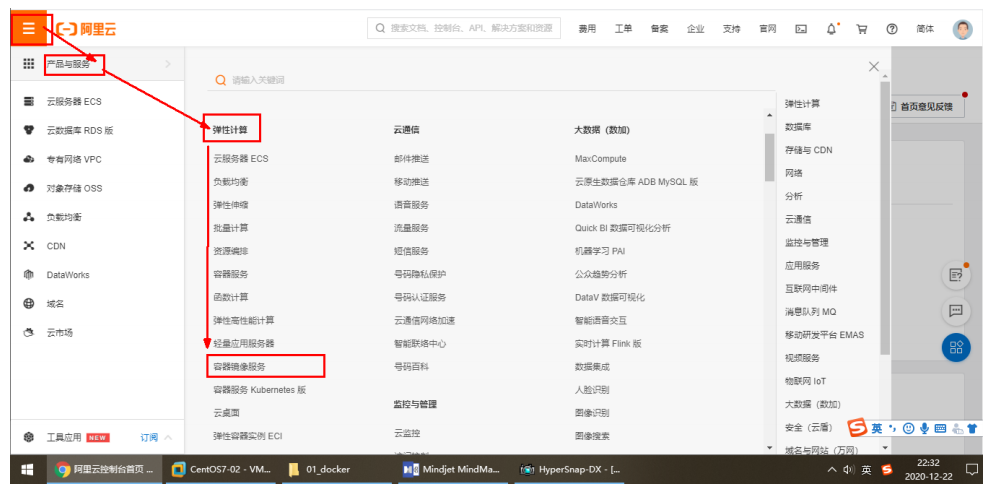The image size is (992, 496).
Task: Jump to 消息队列 MQ category
Action: (810, 311)
